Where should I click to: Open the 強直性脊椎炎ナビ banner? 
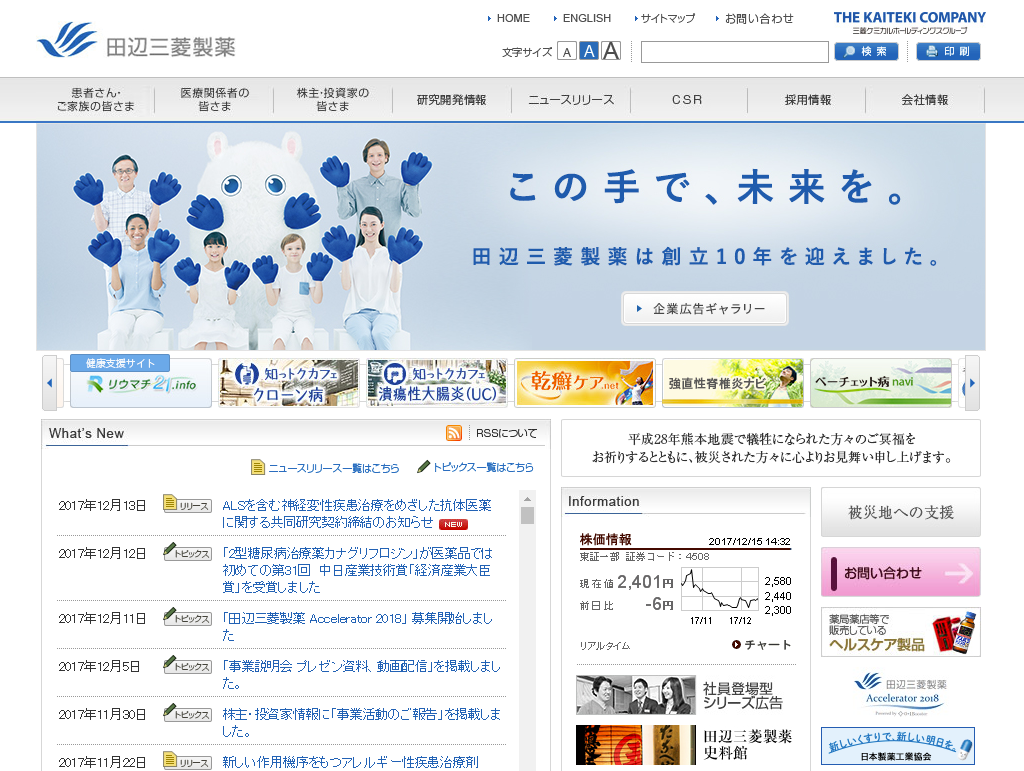733,383
